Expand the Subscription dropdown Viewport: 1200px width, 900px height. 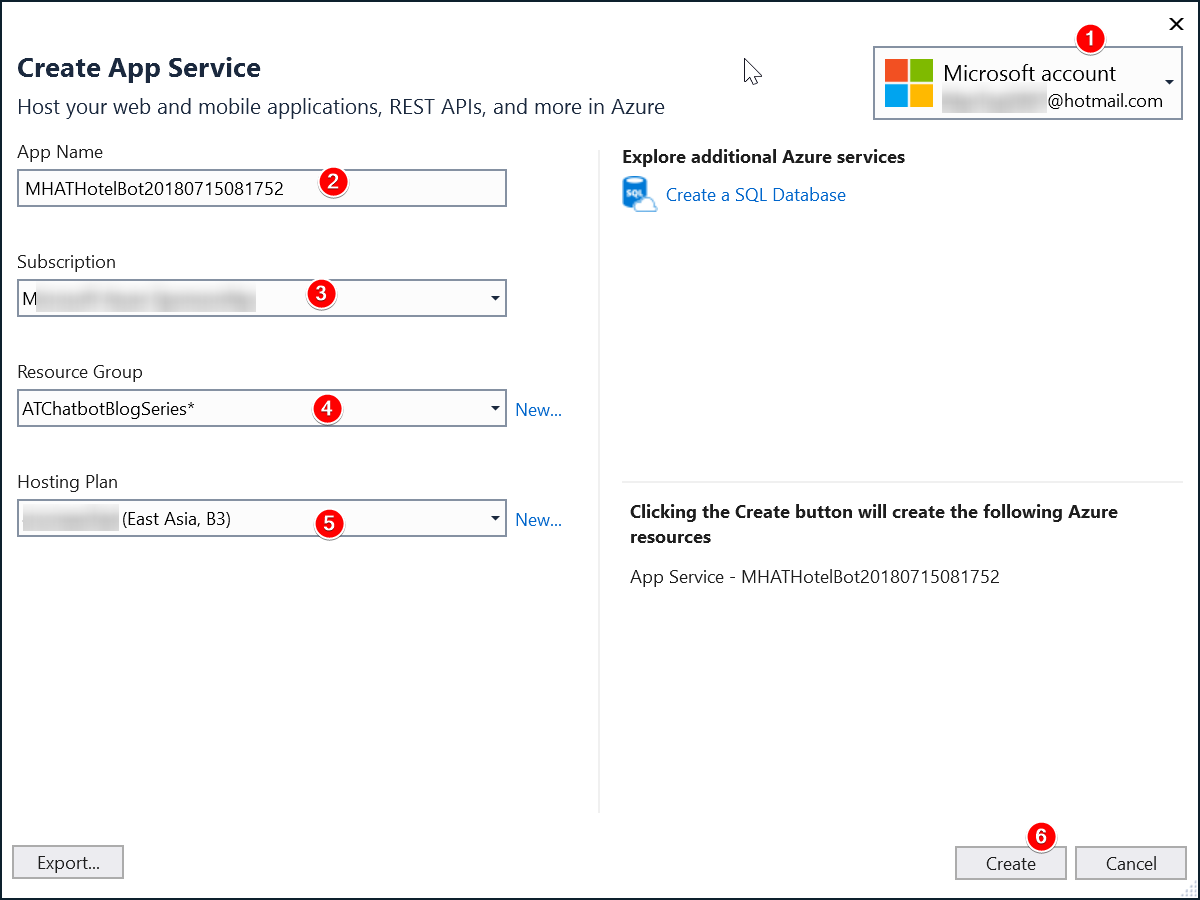[495, 298]
